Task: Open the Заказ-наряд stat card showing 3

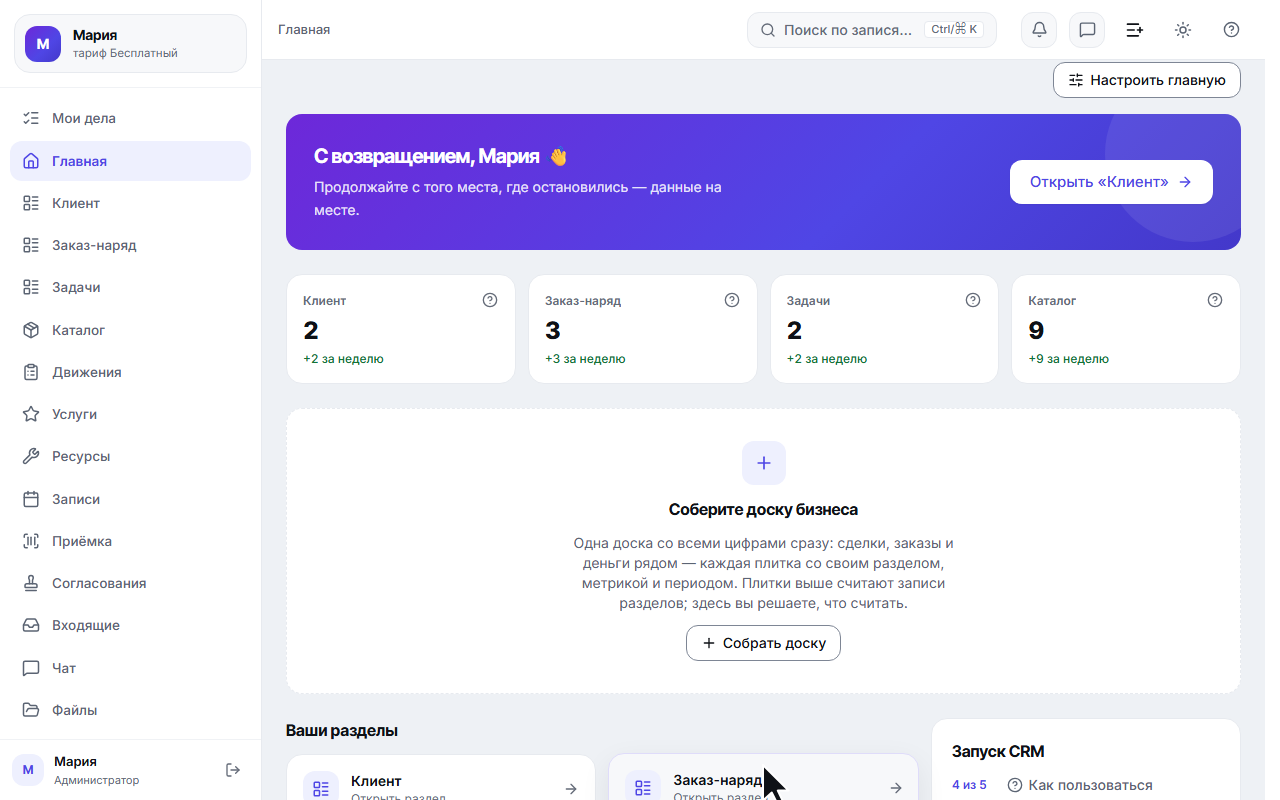Action: tap(643, 329)
